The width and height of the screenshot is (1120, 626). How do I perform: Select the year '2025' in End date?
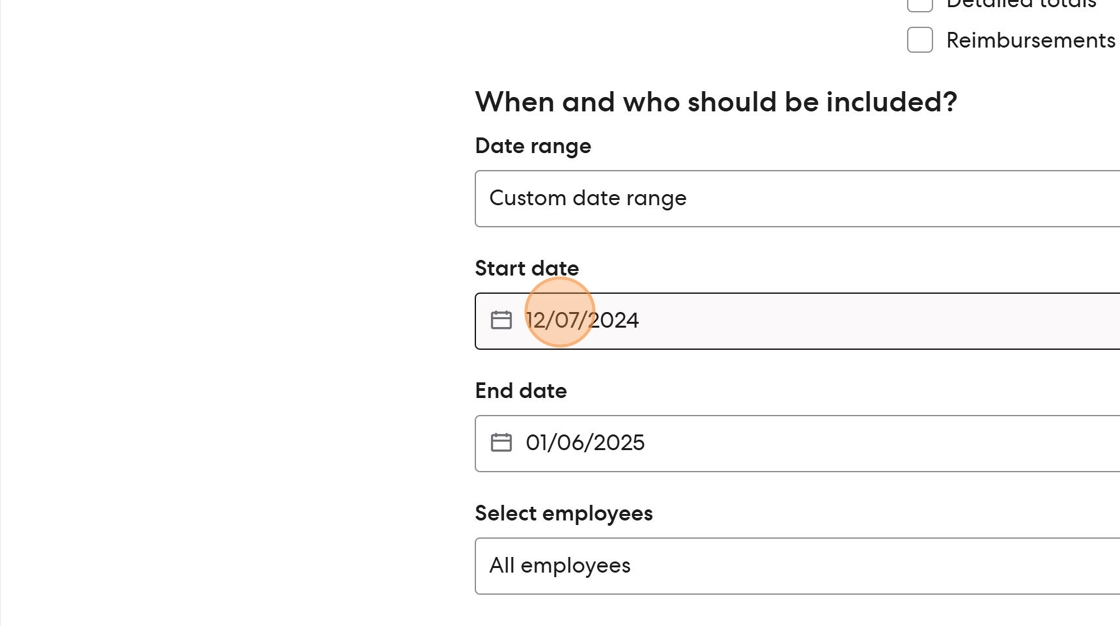[619, 442]
